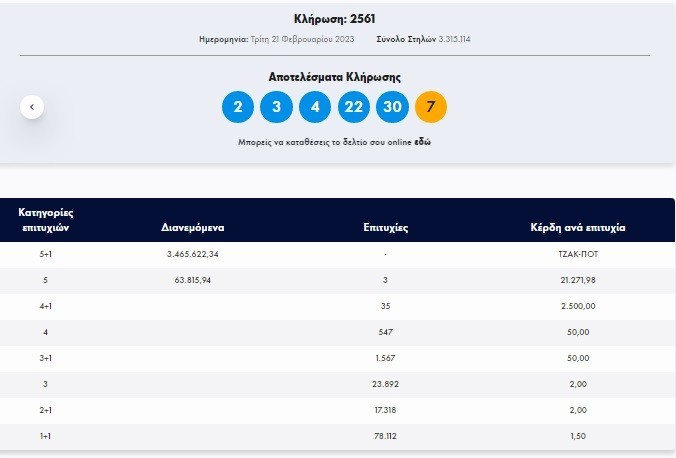Click the blue ball number 30
Viewport: 676px width, 458px height.
click(392, 107)
